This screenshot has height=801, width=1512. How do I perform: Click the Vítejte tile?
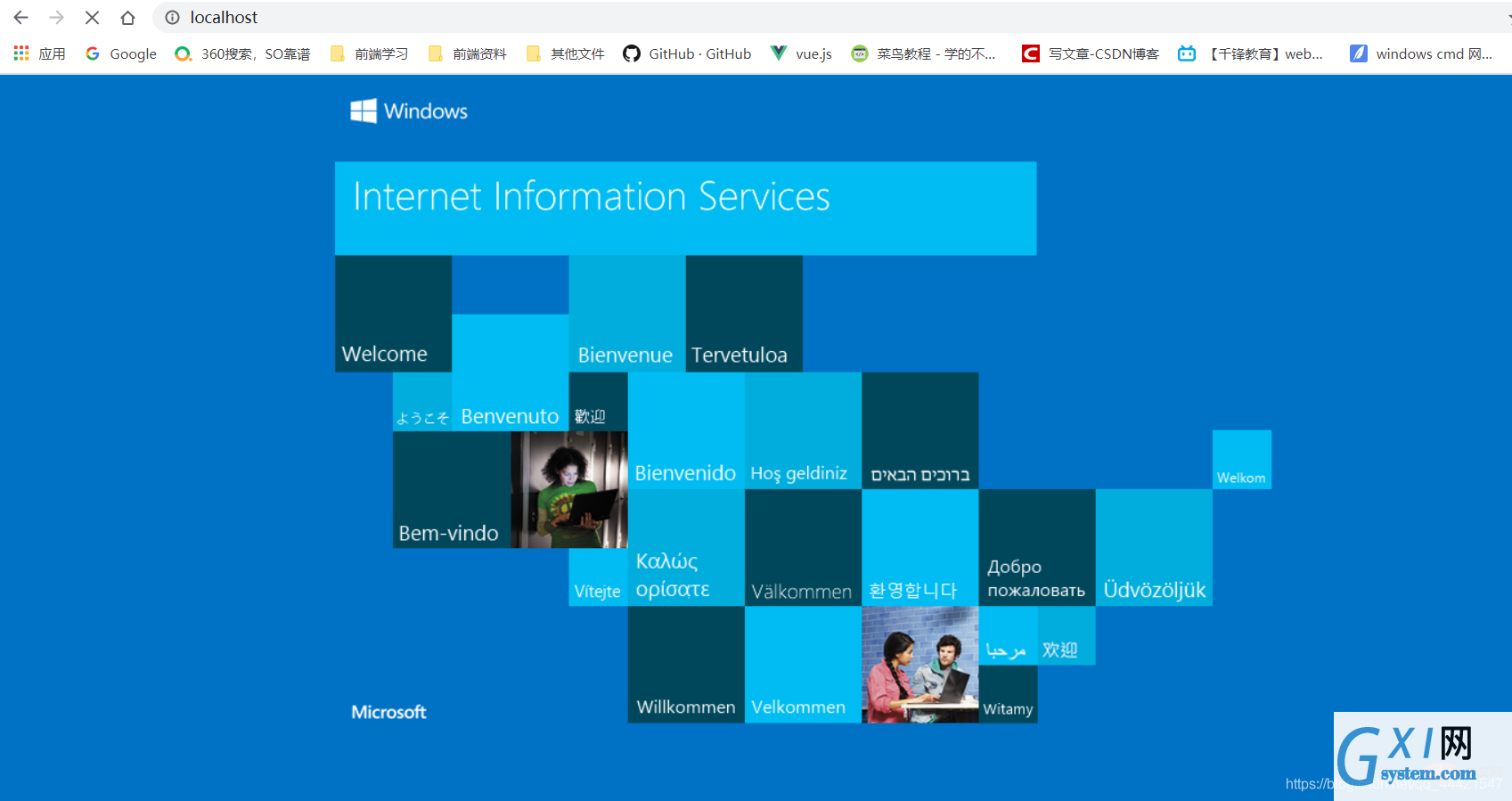tap(599, 577)
